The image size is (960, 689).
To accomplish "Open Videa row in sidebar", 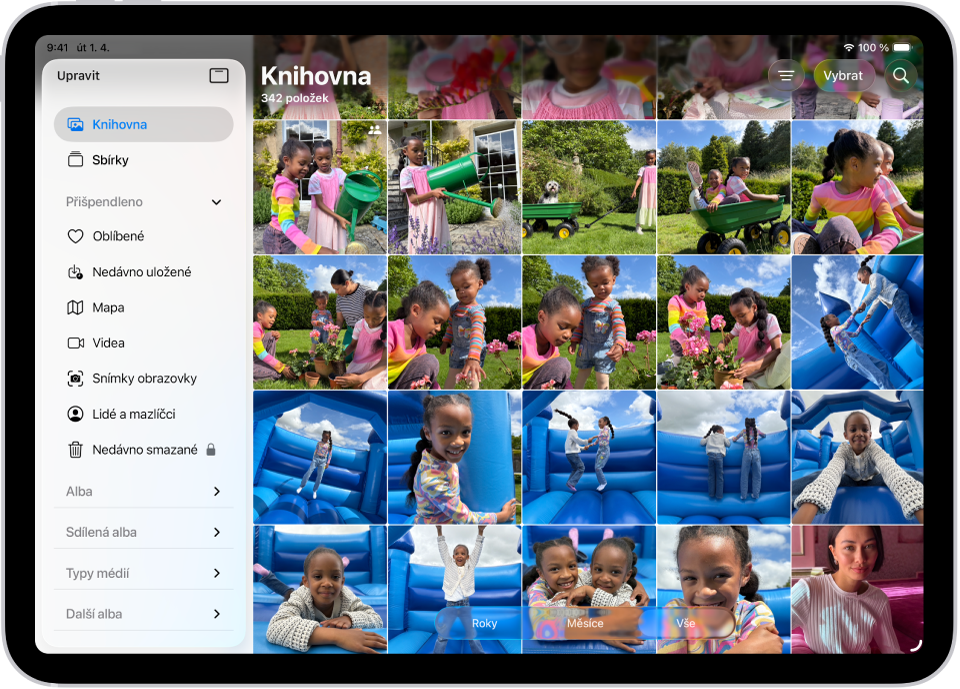I will click(143, 343).
